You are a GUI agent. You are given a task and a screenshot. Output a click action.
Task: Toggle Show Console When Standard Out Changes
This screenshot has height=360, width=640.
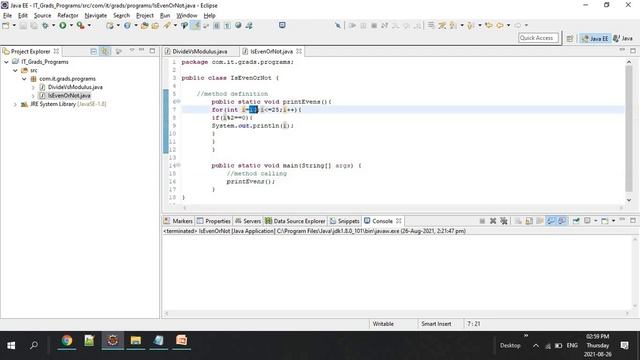551,221
